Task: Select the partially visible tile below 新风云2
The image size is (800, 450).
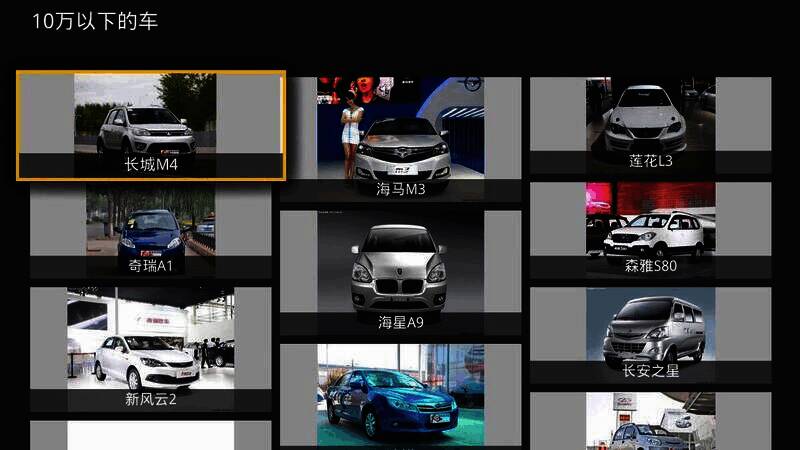Action: 150,436
